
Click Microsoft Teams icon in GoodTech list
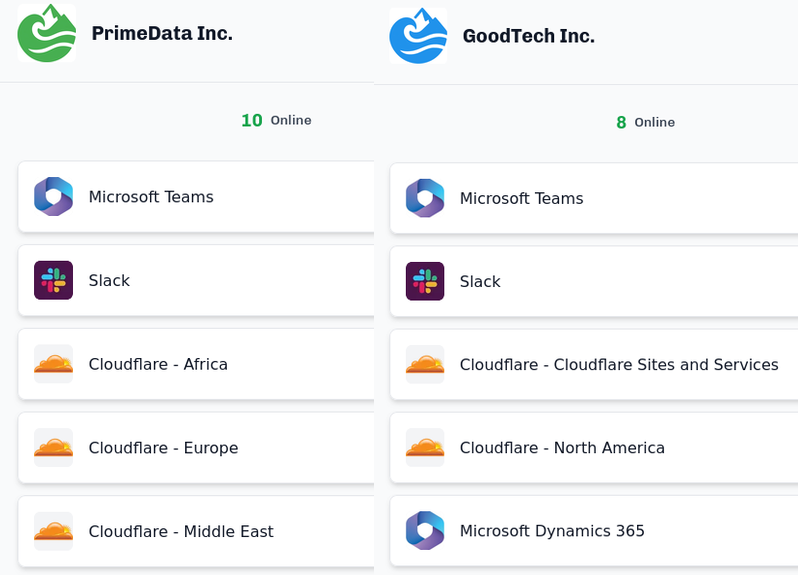tap(425, 198)
